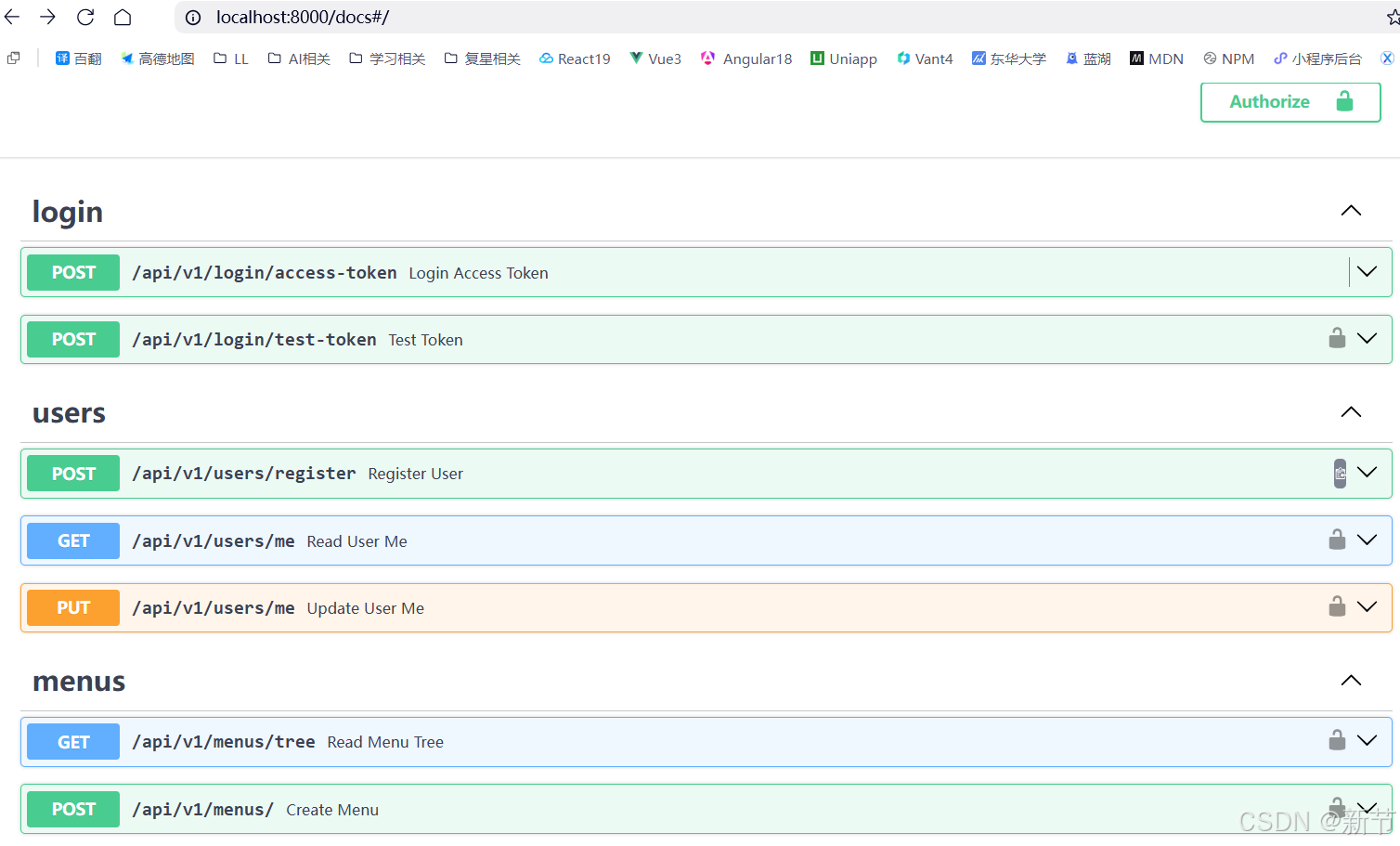Expand the Register User endpoint chevron

(1367, 472)
